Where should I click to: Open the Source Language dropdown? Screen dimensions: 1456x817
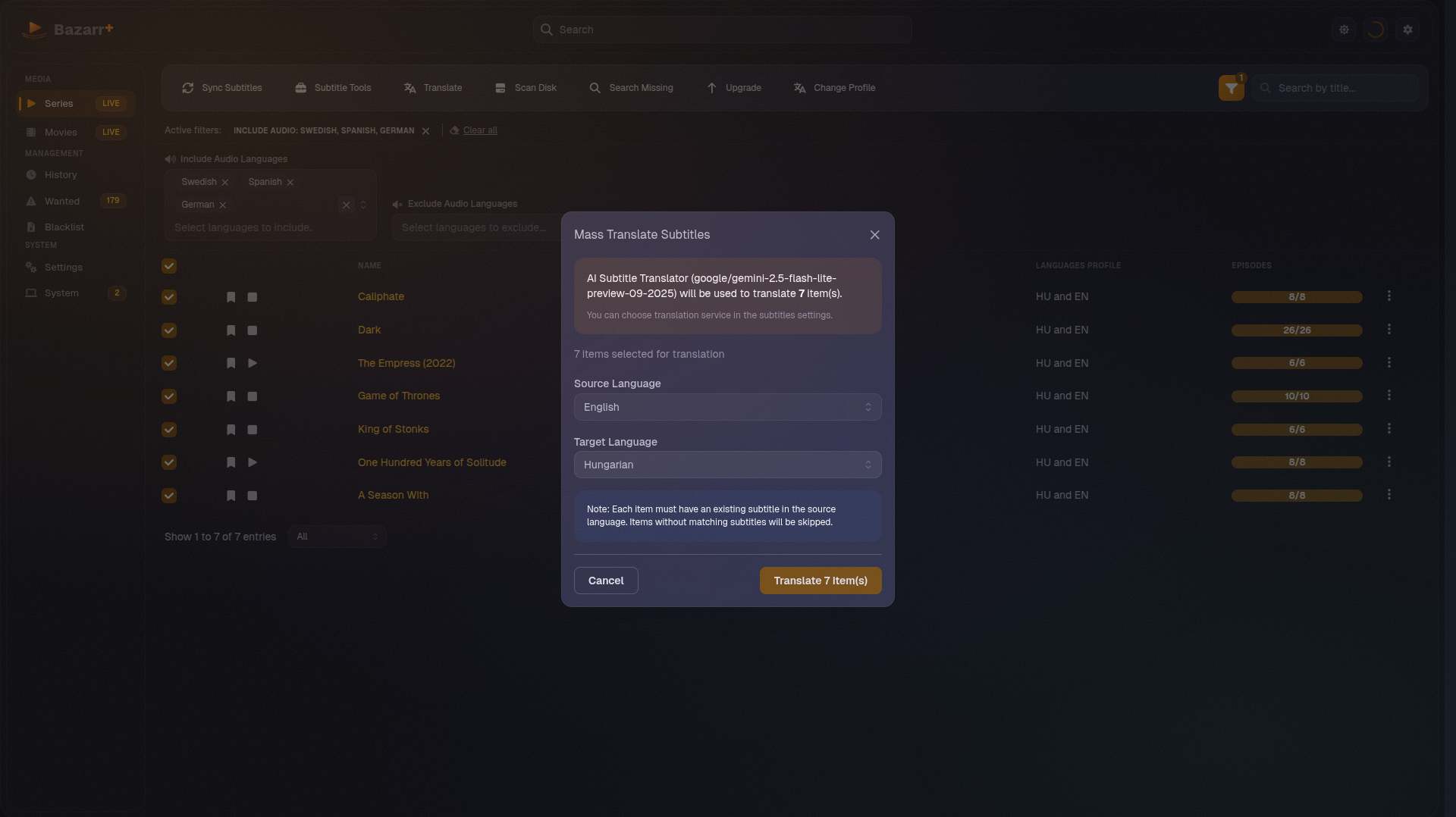pyautogui.click(x=726, y=407)
